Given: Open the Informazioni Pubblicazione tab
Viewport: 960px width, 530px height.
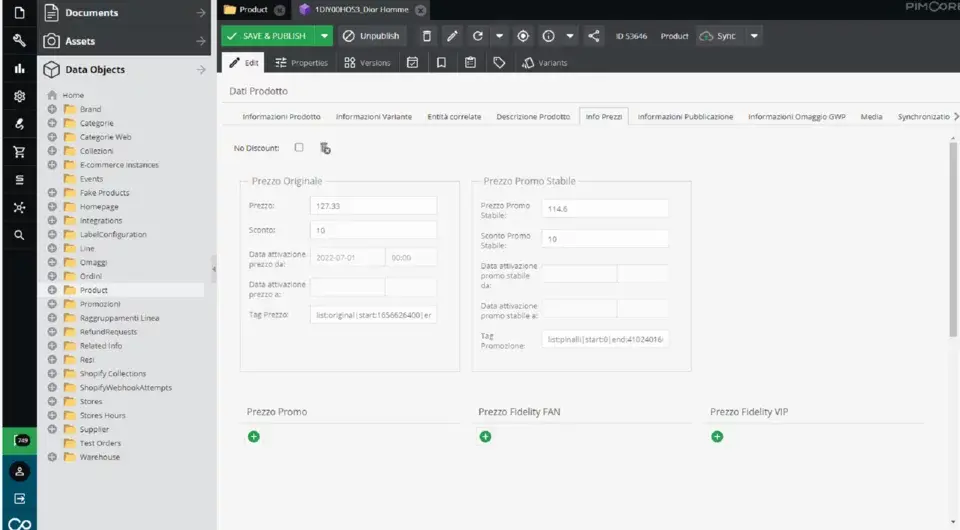Looking at the screenshot, I should (685, 116).
